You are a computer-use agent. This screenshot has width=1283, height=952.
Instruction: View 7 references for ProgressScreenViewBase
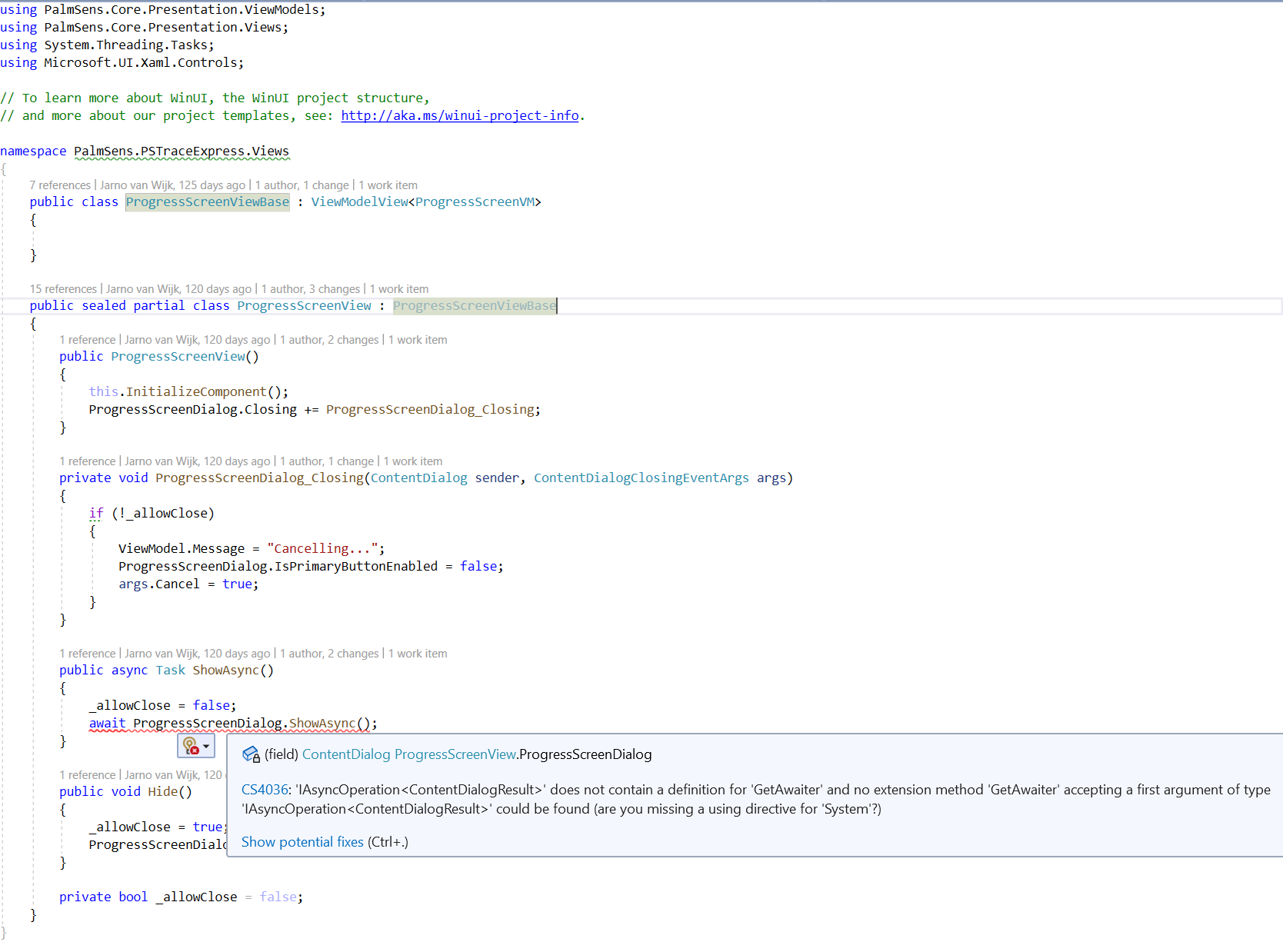click(60, 185)
